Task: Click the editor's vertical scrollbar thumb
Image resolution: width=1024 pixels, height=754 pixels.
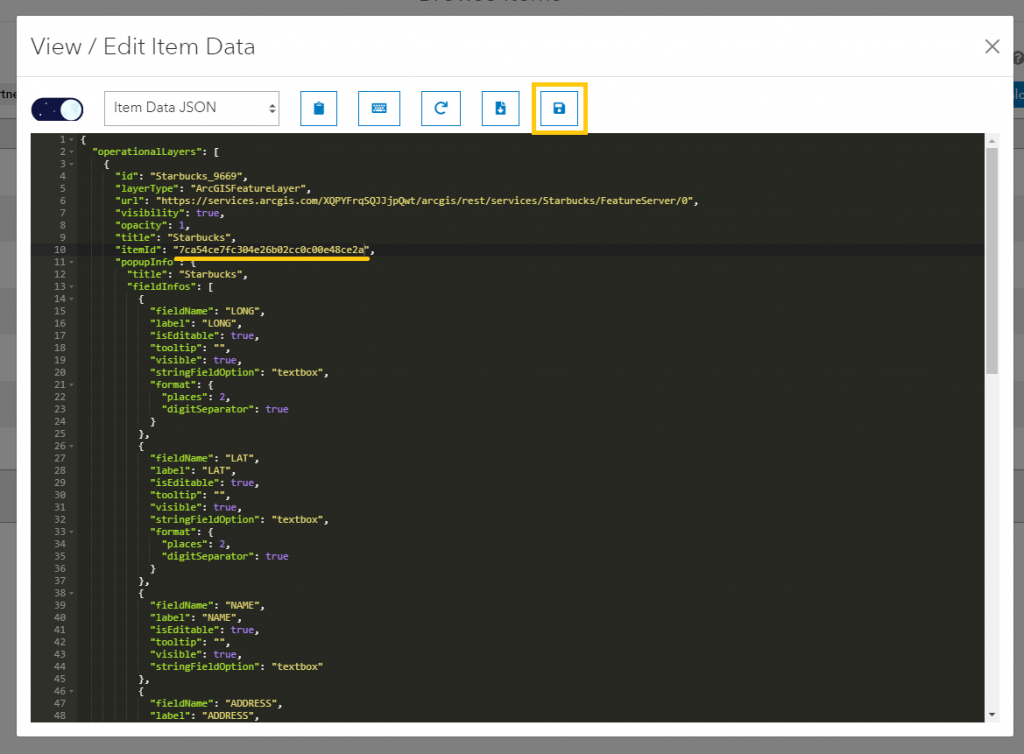Action: [x=990, y=260]
